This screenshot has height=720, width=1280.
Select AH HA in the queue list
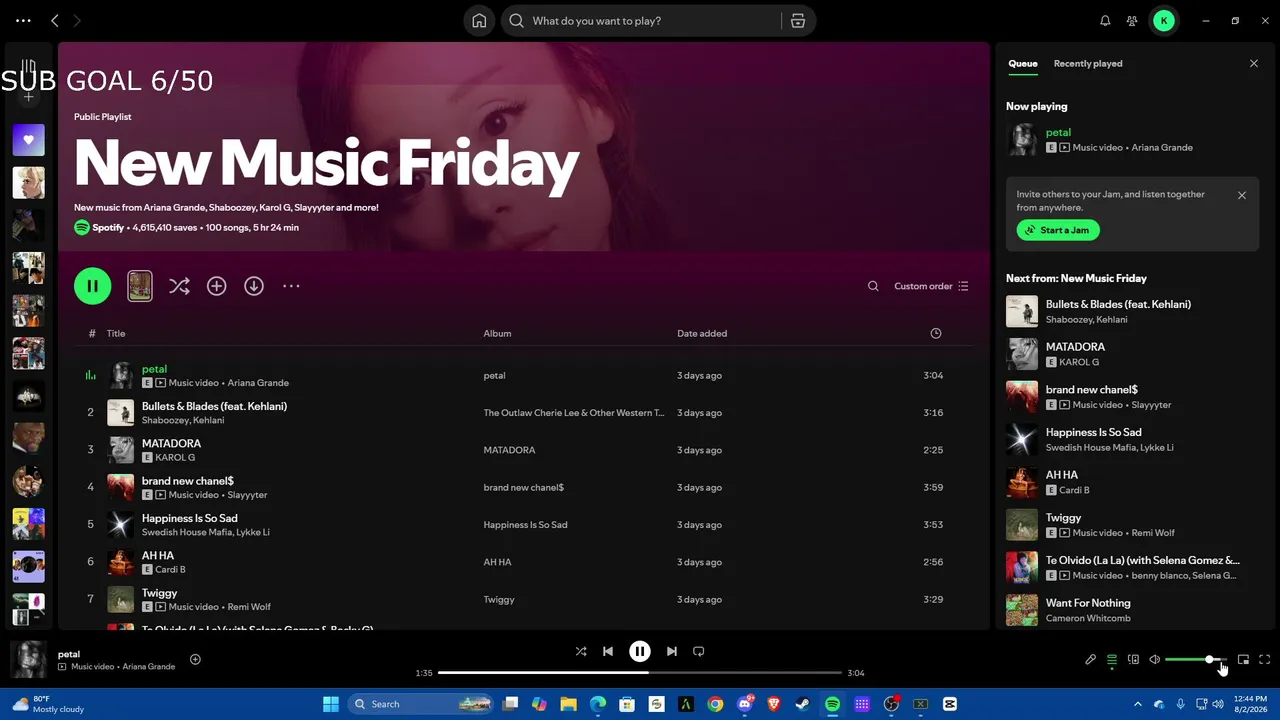click(1132, 482)
